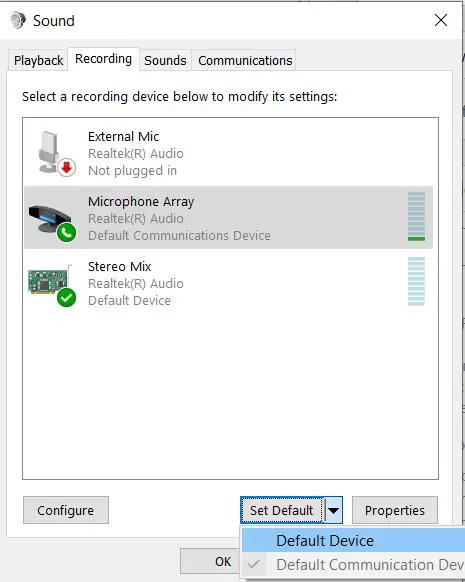Image resolution: width=465 pixels, height=582 pixels.
Task: Open device Properties
Action: [x=394, y=510]
